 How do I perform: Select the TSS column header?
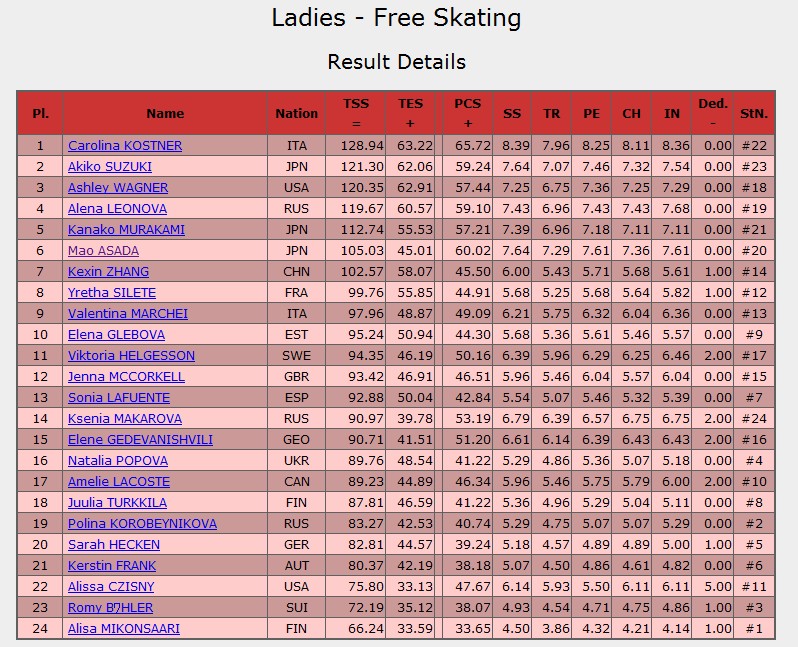[356, 113]
